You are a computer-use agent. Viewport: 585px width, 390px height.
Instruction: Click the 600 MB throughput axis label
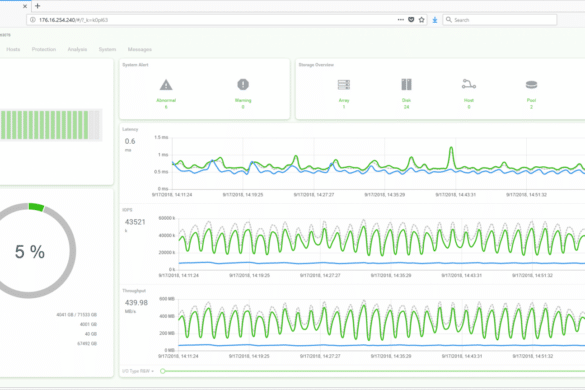click(167, 299)
